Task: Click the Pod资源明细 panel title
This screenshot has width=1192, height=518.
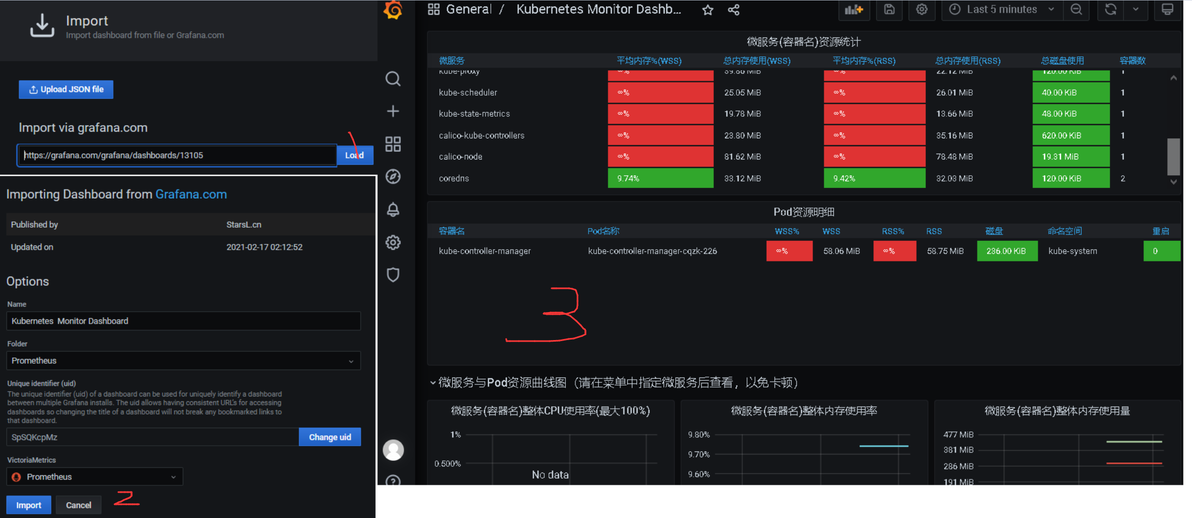Action: (803, 211)
